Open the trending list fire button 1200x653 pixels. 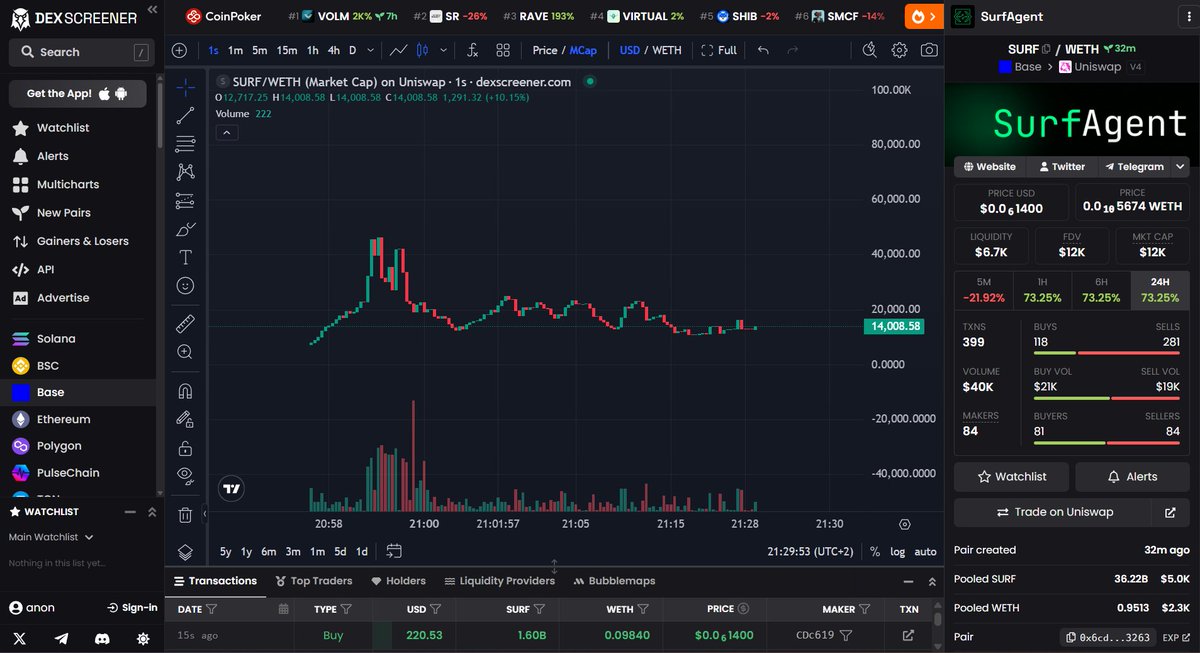pyautogui.click(x=923, y=16)
